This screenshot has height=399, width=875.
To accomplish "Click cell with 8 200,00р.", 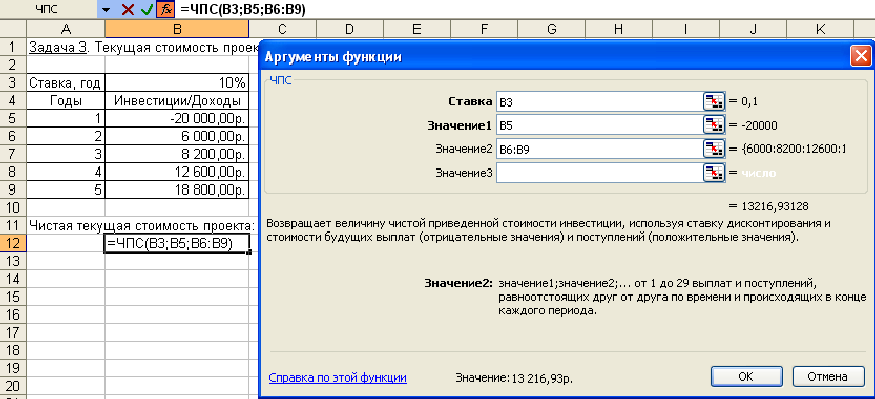I will [x=177, y=155].
